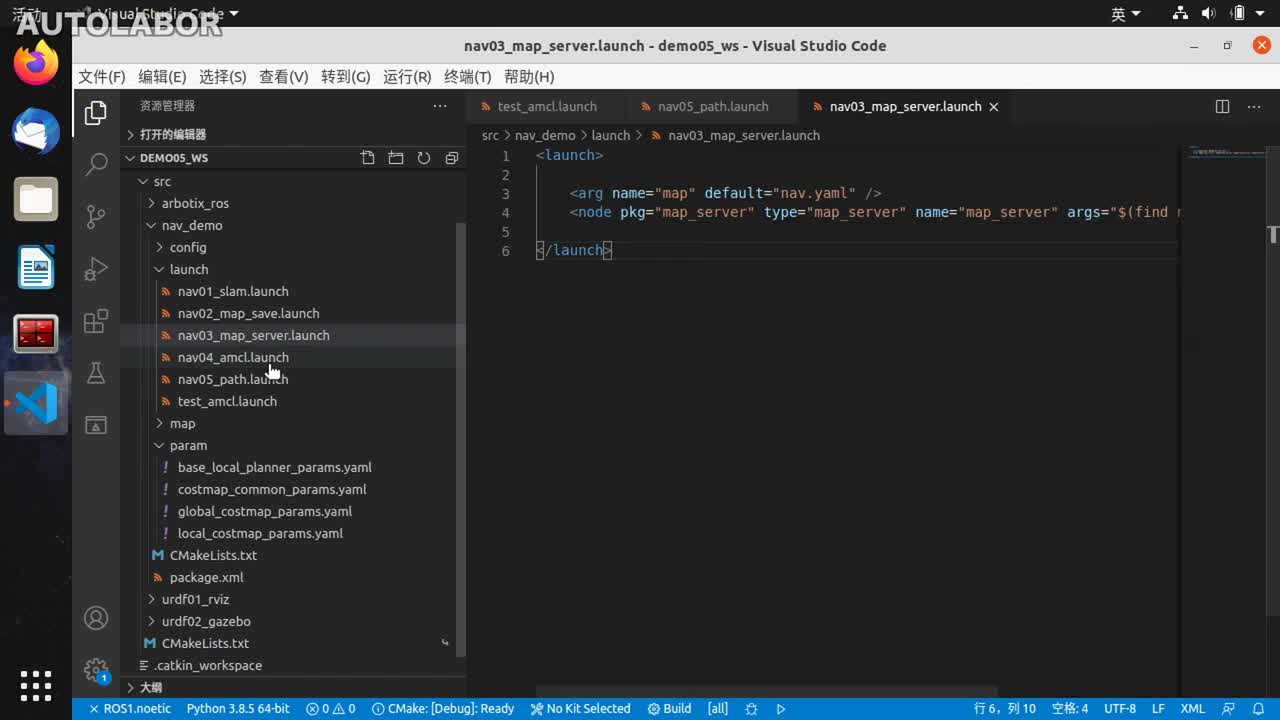
Task: Open the 终端(T) menu
Action: pyautogui.click(x=468, y=77)
